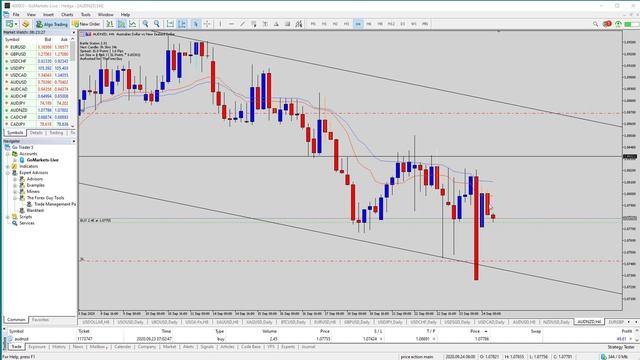Toggle chart auto scroll icon
Screen dimensions: 640x360
pos(171,24)
